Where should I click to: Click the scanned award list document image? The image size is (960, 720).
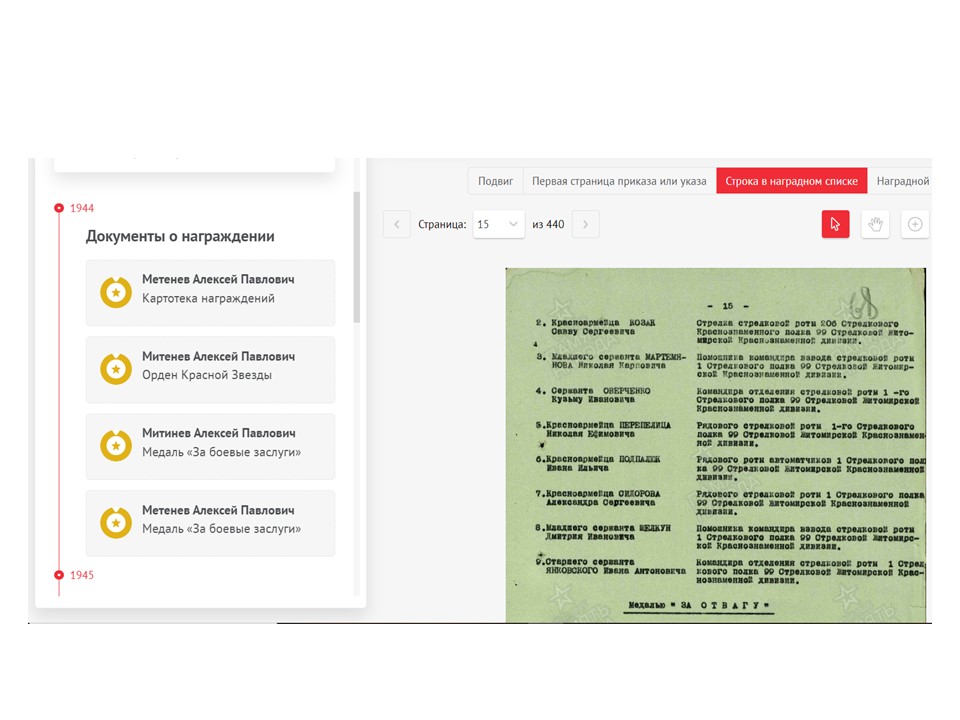pyautogui.click(x=716, y=445)
